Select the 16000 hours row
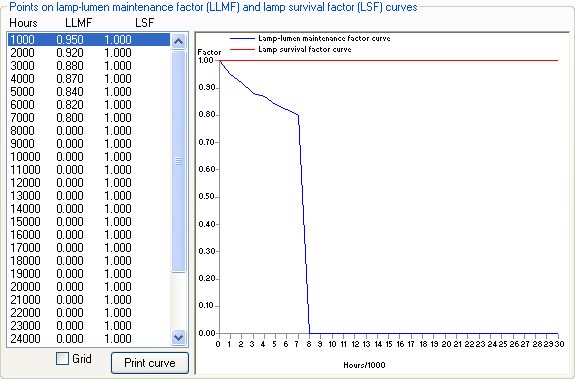 point(89,235)
